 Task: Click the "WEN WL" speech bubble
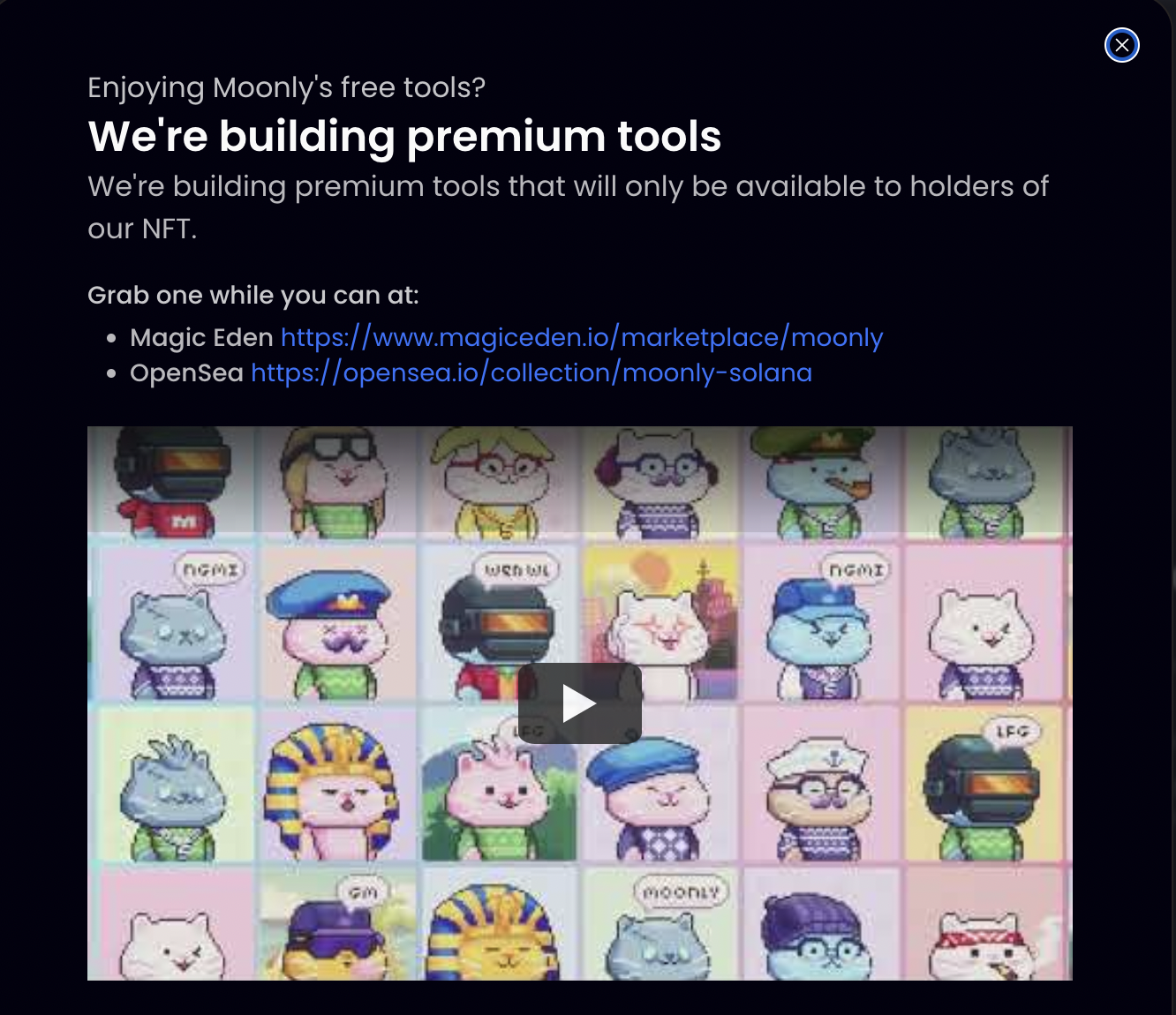click(516, 570)
